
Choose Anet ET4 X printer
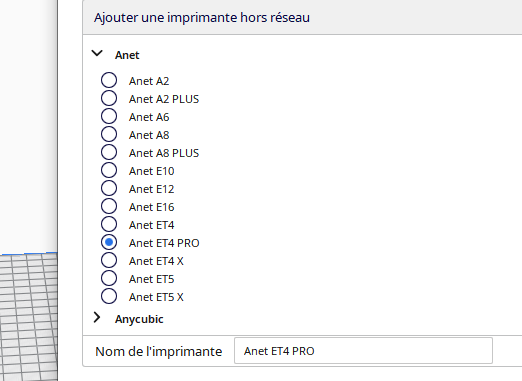(109, 260)
